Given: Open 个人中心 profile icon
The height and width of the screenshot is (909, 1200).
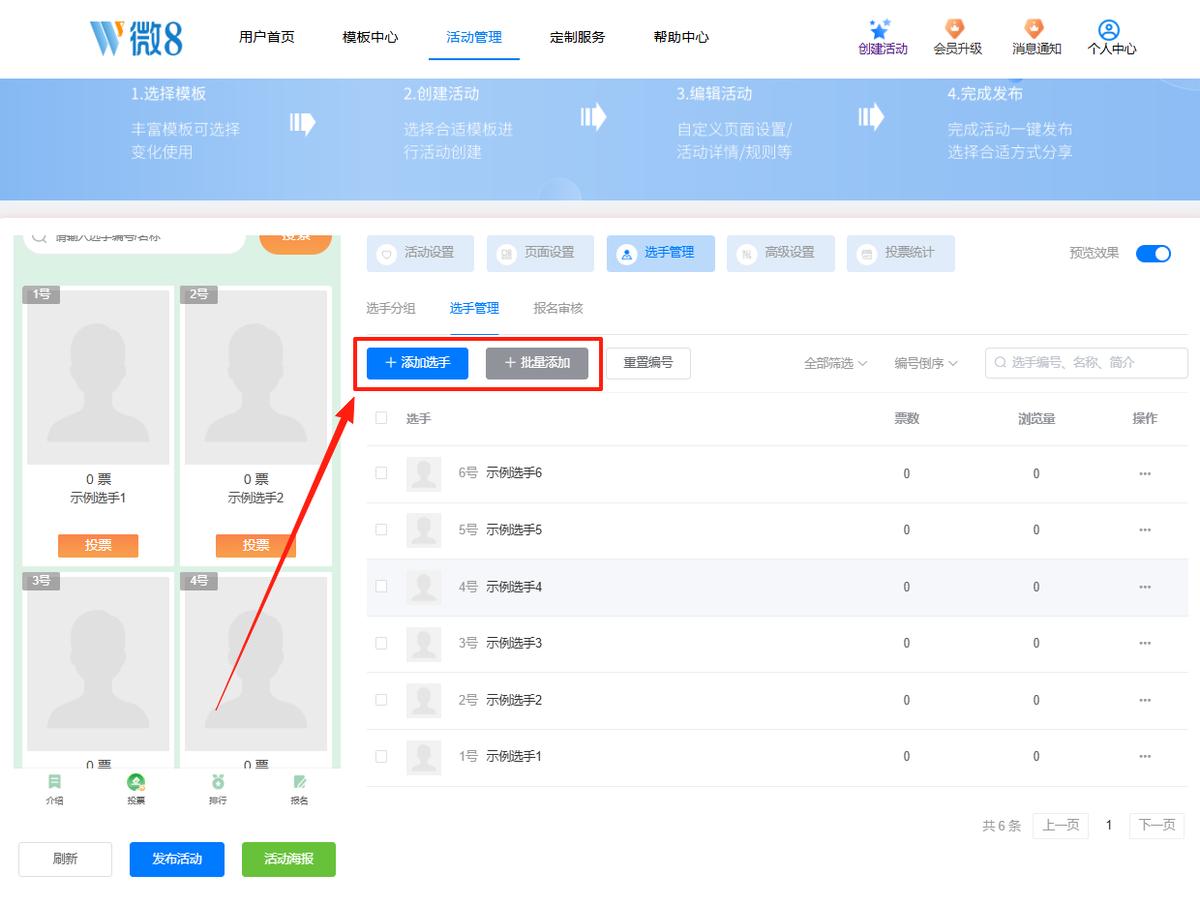Looking at the screenshot, I should click(x=1108, y=30).
